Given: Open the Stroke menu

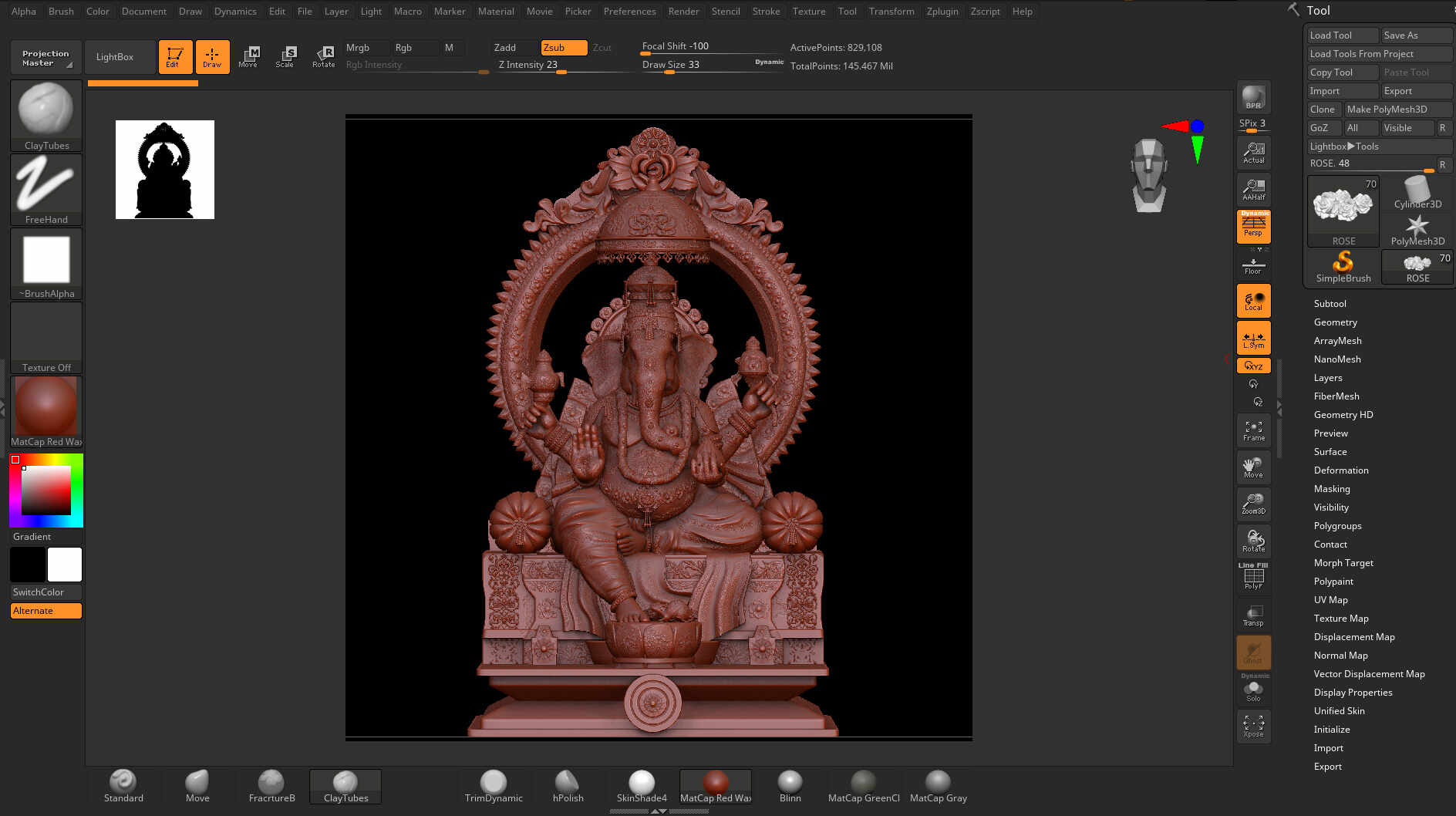Looking at the screenshot, I should tap(766, 11).
